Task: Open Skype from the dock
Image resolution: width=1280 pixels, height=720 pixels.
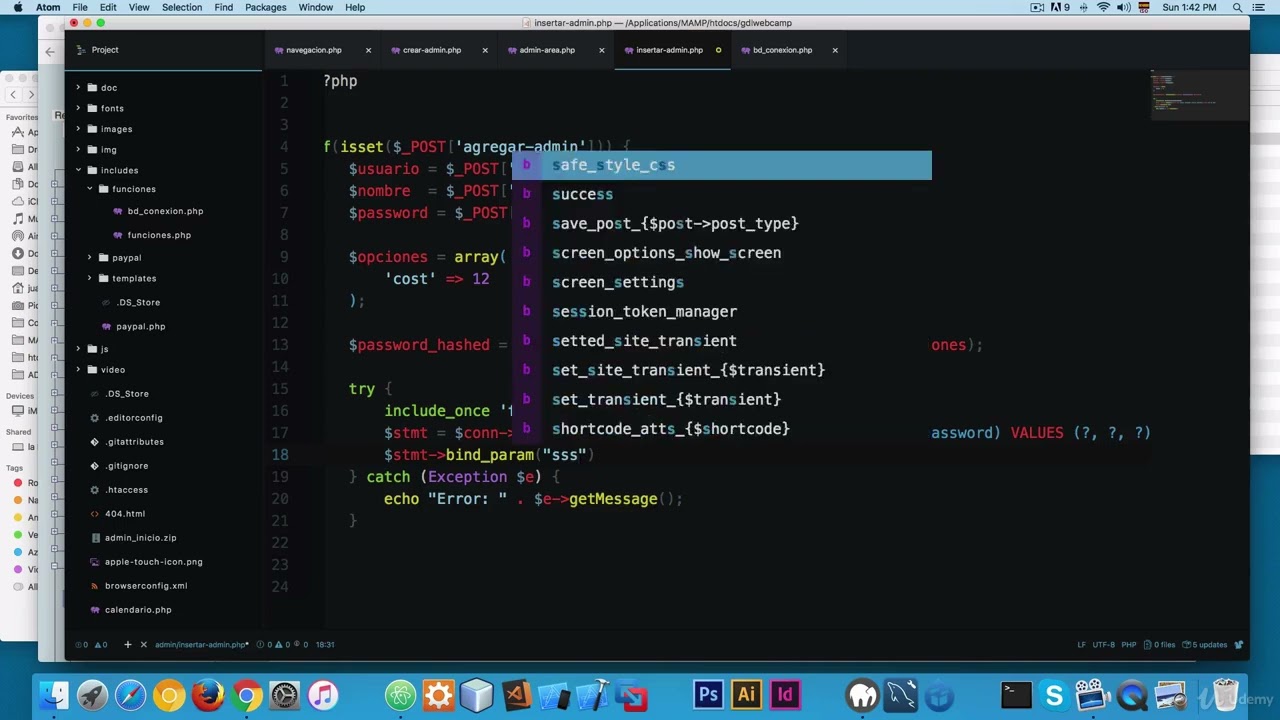Action: [x=1054, y=695]
